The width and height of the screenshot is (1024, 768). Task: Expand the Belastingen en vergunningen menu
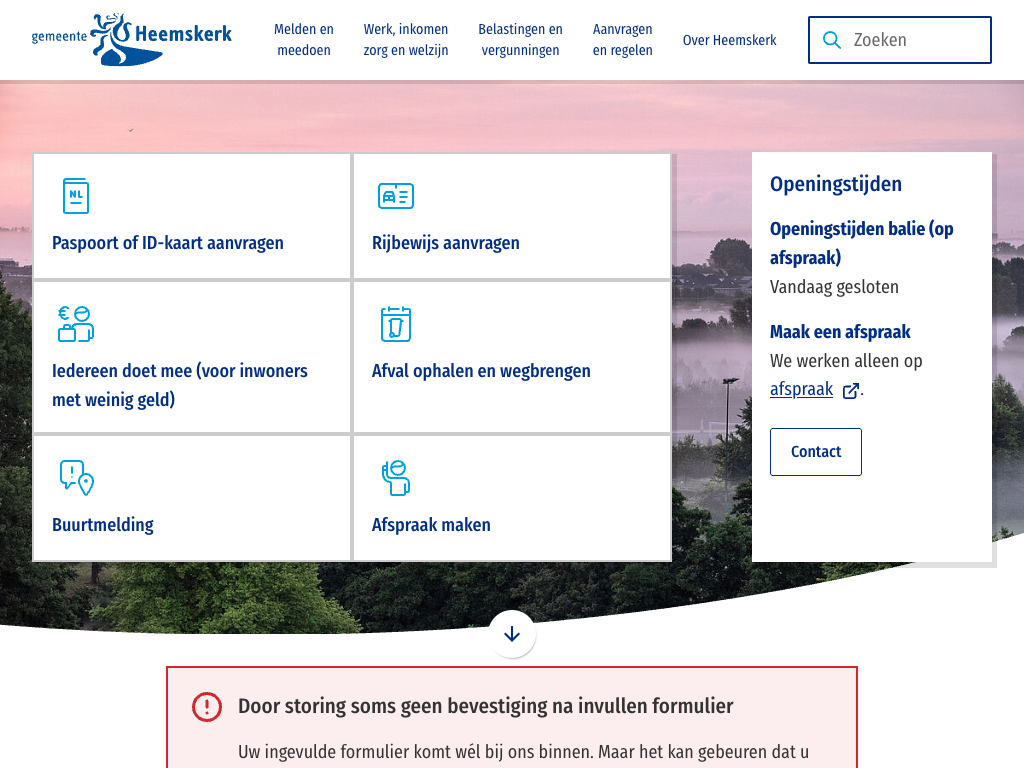coord(520,40)
